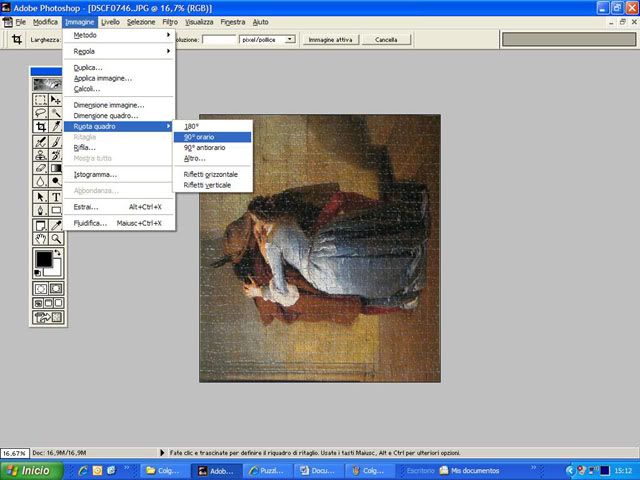Select the Eyedropper tool
Viewport: 640px width, 480px height.
coord(56,226)
